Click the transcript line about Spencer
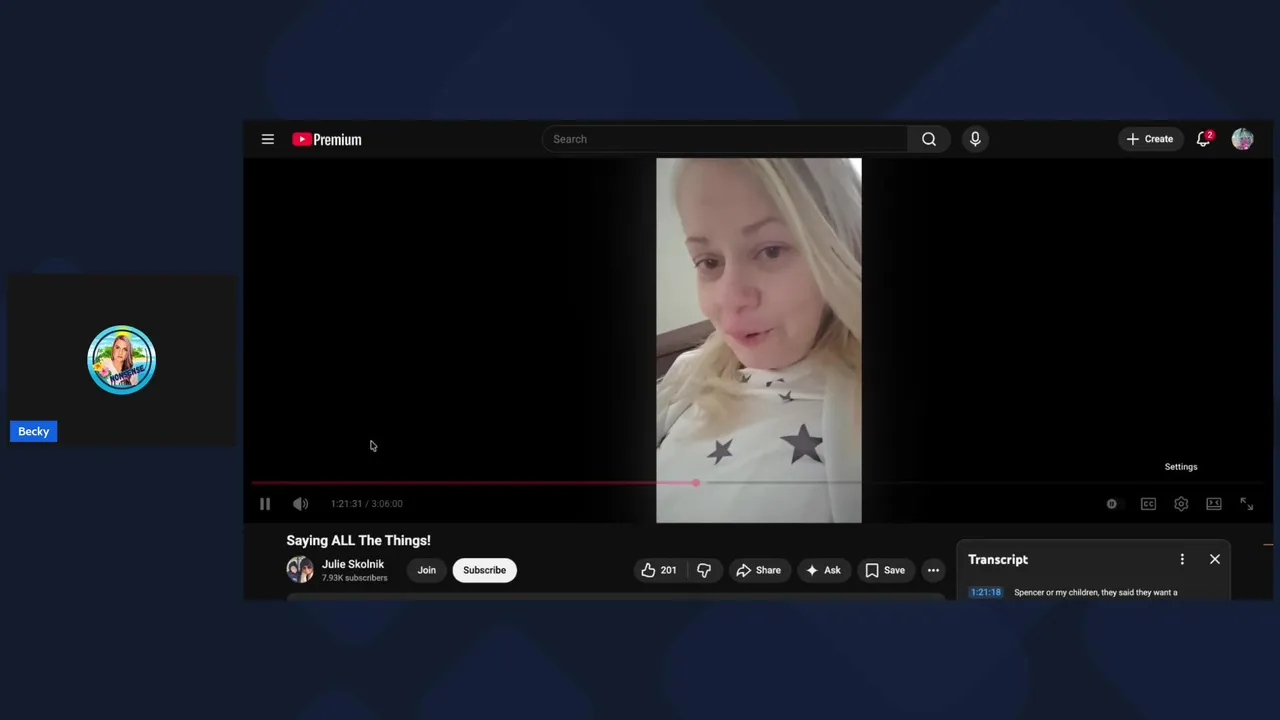This screenshot has width=1280, height=720. [x=1095, y=592]
